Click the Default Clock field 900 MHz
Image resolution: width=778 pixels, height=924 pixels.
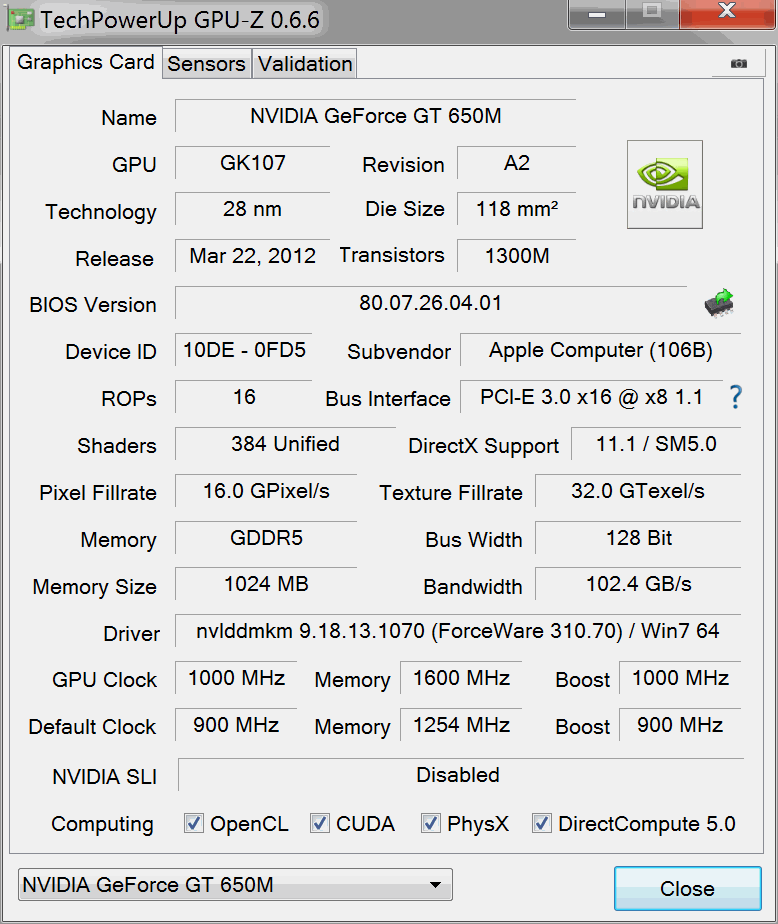coord(236,725)
